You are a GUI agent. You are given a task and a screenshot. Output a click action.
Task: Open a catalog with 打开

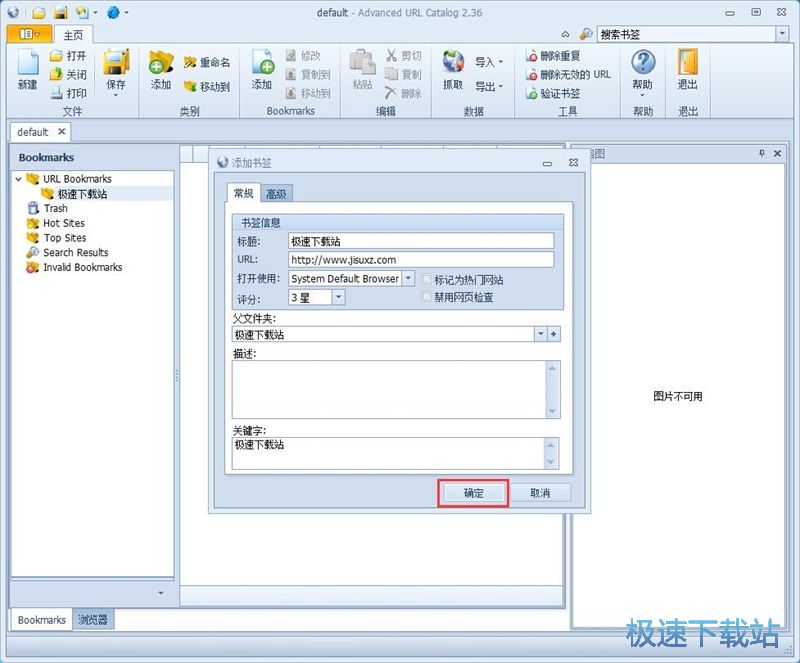(68, 56)
